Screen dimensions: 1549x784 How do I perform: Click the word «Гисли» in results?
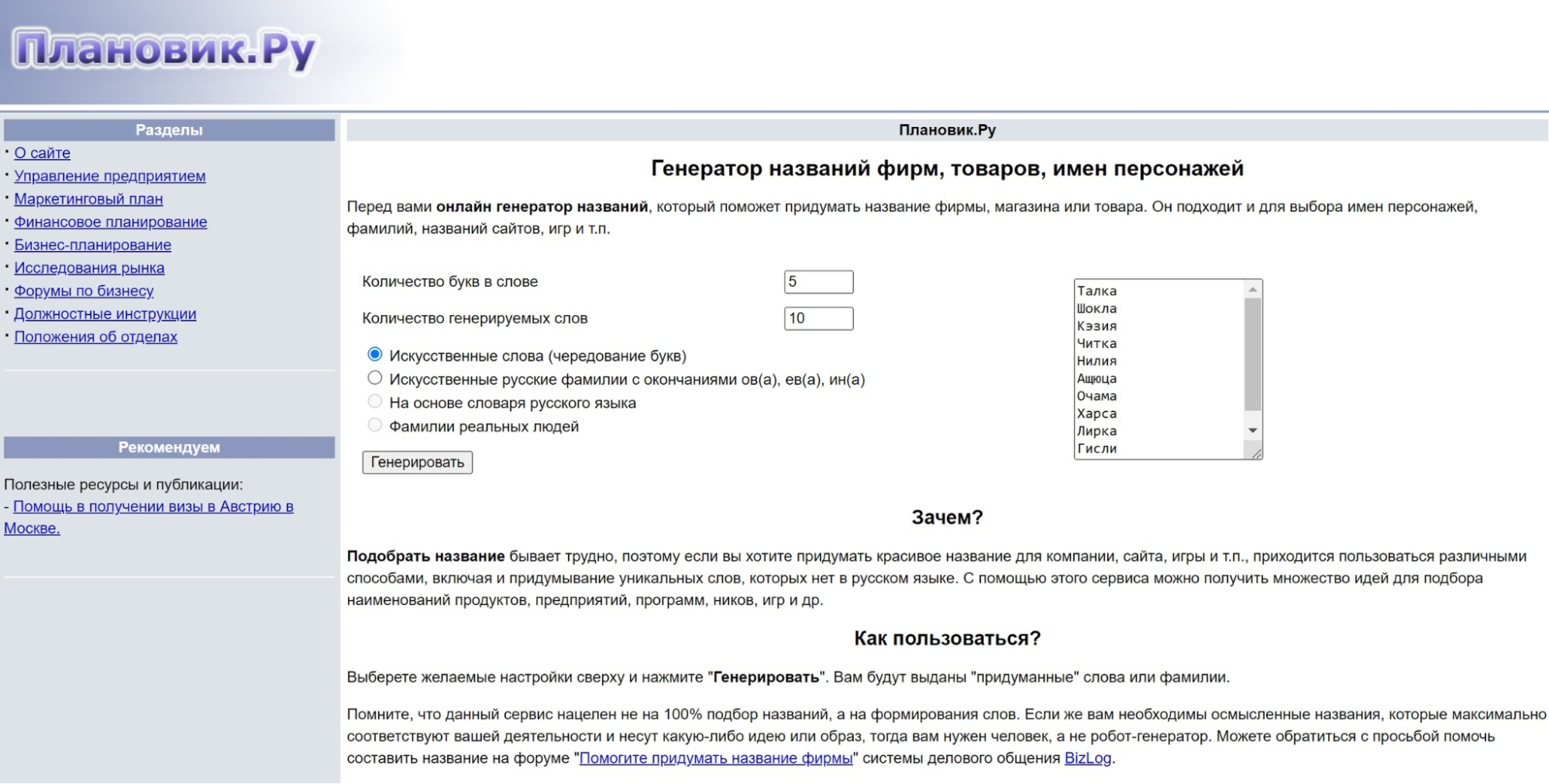pos(1096,449)
